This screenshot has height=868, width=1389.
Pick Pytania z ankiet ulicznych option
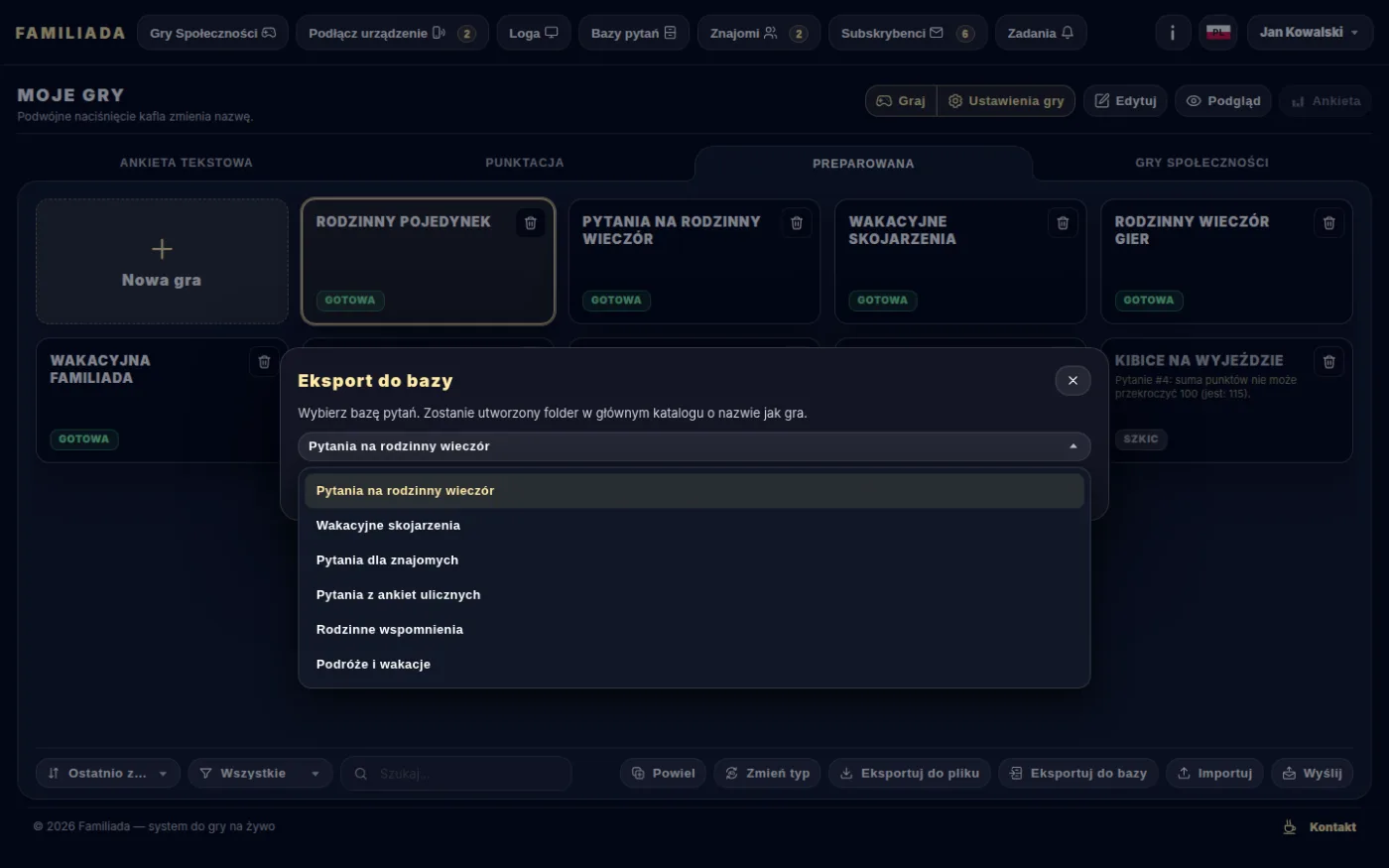[694, 595]
